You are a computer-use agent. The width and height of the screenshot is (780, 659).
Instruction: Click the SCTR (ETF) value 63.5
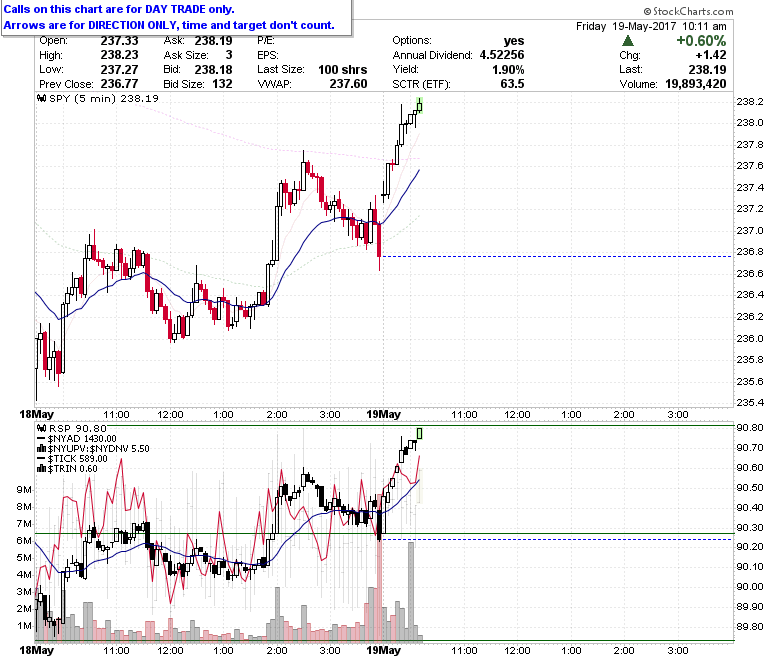(x=512, y=84)
